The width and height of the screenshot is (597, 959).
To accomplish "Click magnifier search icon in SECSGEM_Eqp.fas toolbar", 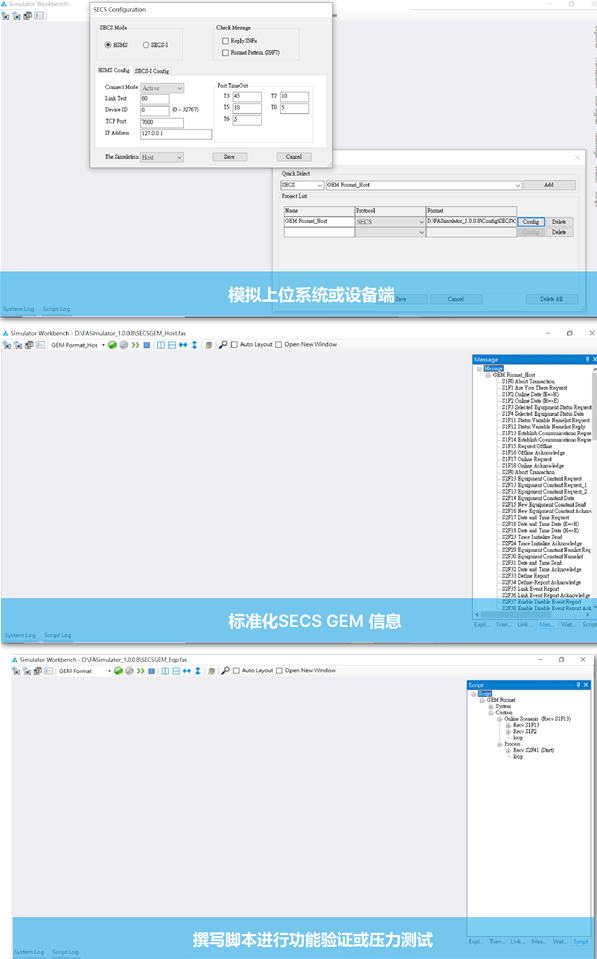I will 225,671.
